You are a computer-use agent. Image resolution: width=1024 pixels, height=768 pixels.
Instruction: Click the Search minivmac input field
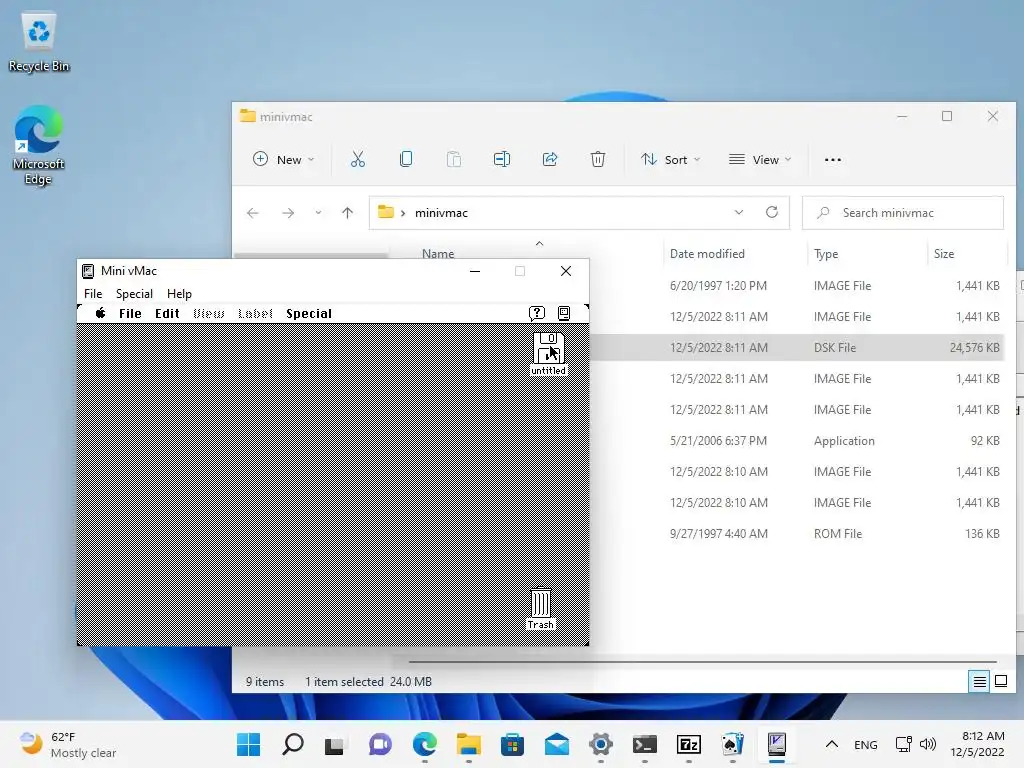tap(903, 213)
